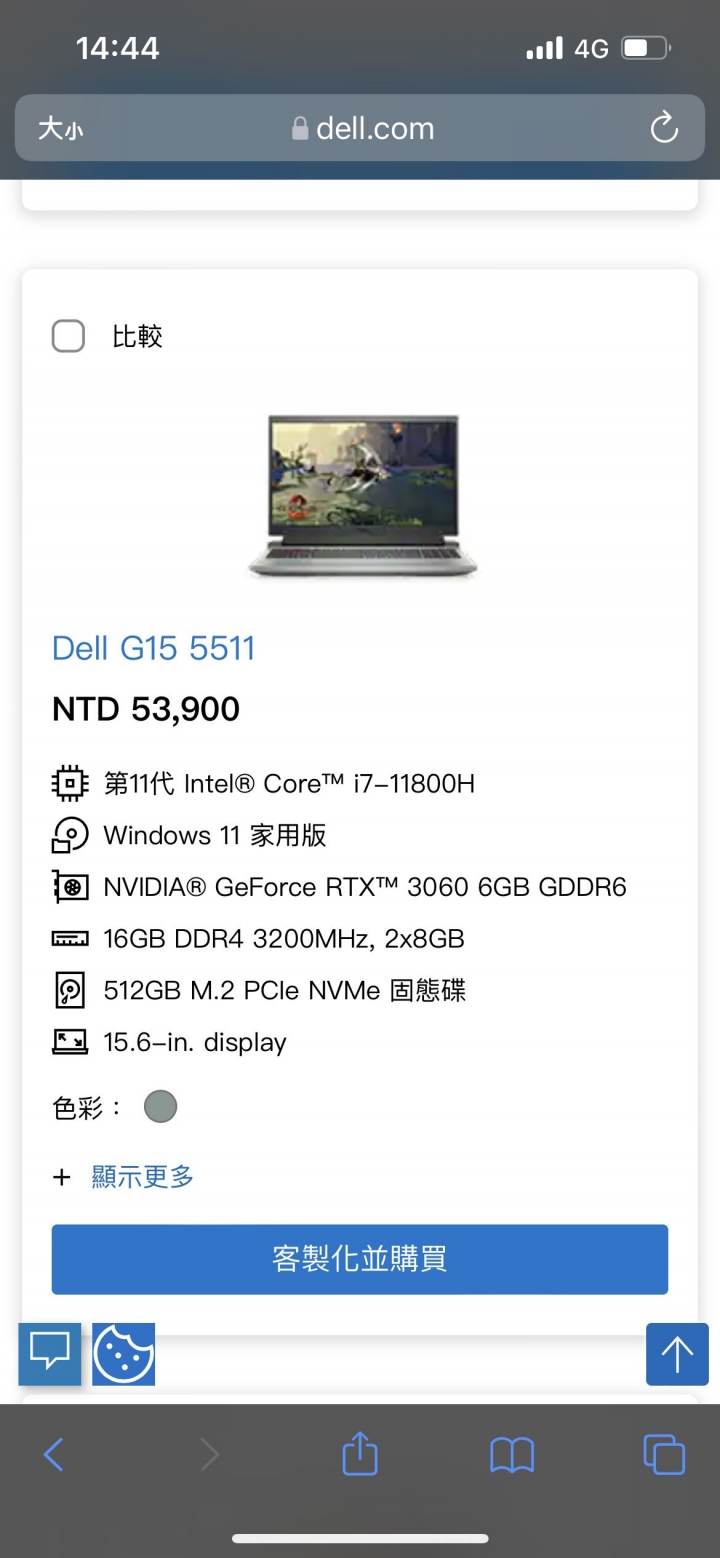Tap the graphics card icon
This screenshot has height=1558, width=720.
(70, 887)
